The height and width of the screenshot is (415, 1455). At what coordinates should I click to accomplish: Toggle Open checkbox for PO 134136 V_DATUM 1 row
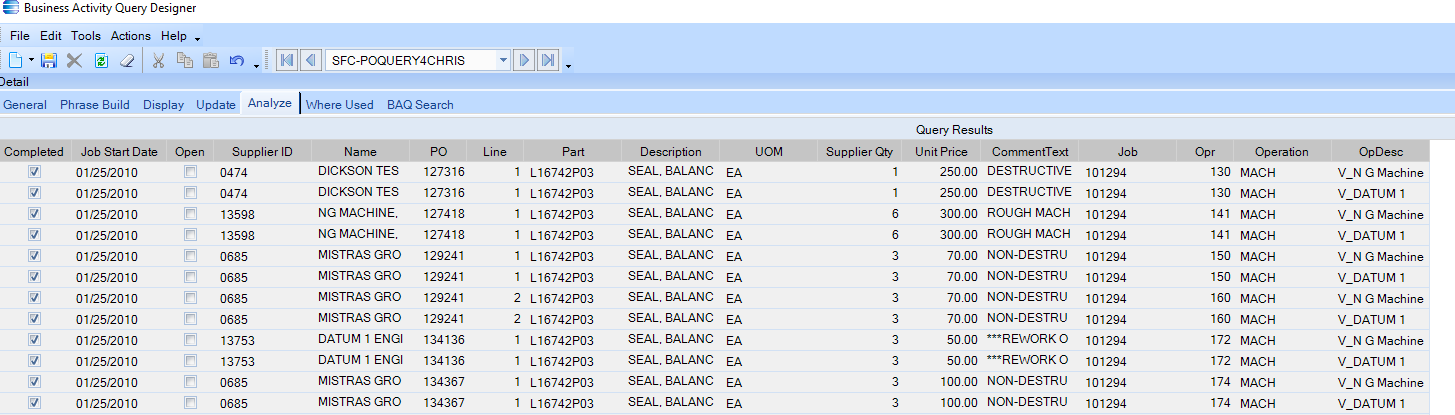(191, 361)
